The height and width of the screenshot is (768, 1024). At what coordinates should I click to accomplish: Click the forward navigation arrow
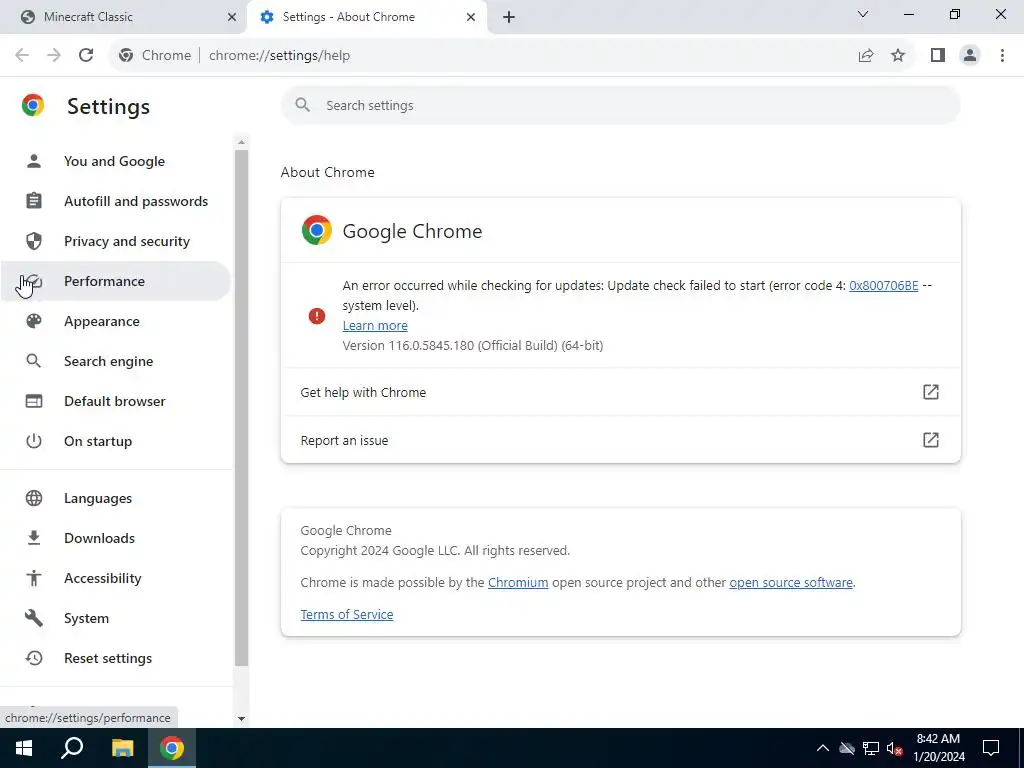[54, 56]
